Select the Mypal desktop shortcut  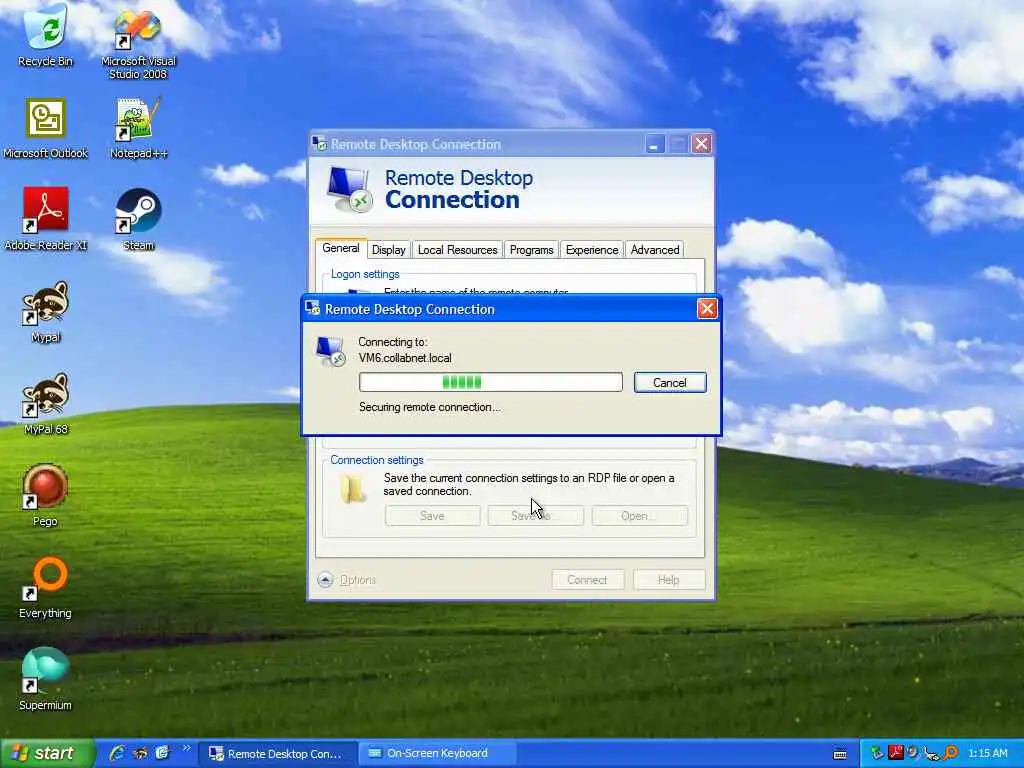tap(45, 312)
